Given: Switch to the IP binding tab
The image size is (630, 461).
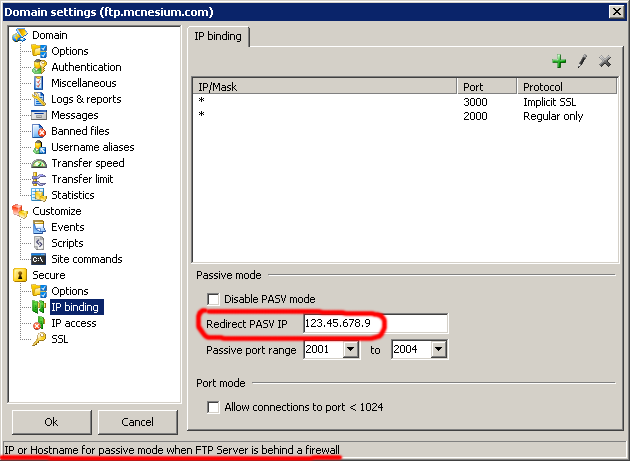Looking at the screenshot, I should (219, 36).
